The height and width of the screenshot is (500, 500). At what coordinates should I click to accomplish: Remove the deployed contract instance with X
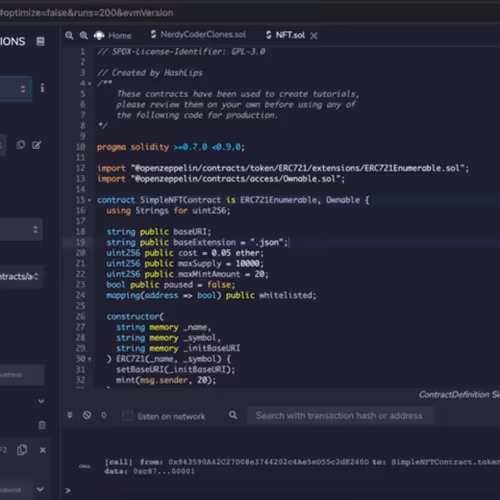43,450
